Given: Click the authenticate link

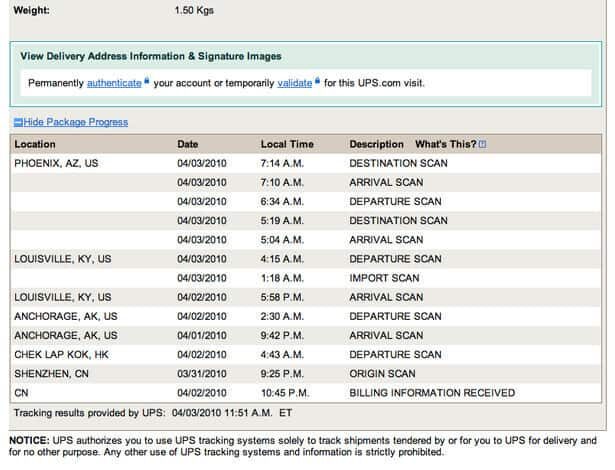Looking at the screenshot, I should point(114,83).
